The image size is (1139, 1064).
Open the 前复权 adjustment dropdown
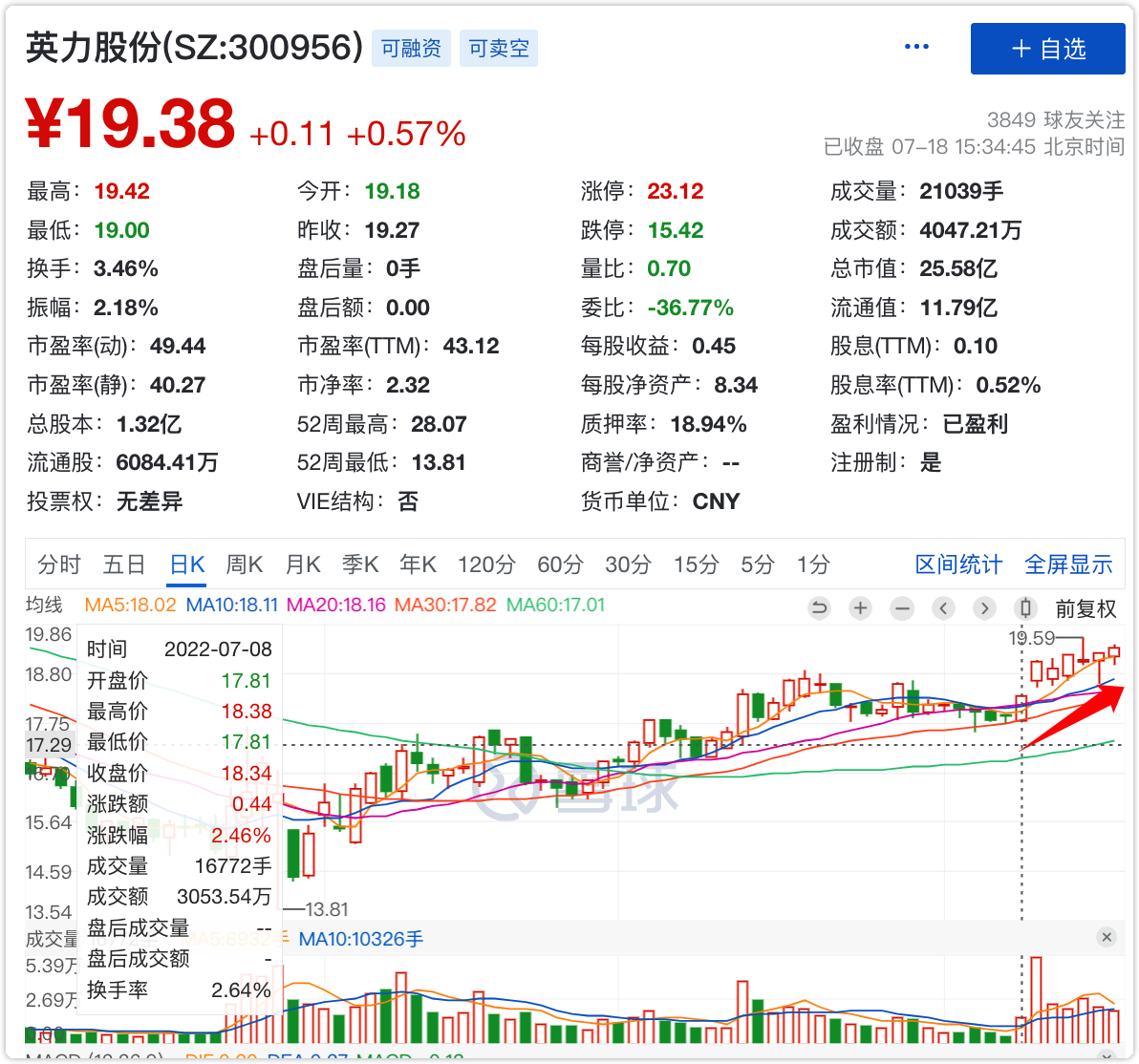pyautogui.click(x=1085, y=608)
